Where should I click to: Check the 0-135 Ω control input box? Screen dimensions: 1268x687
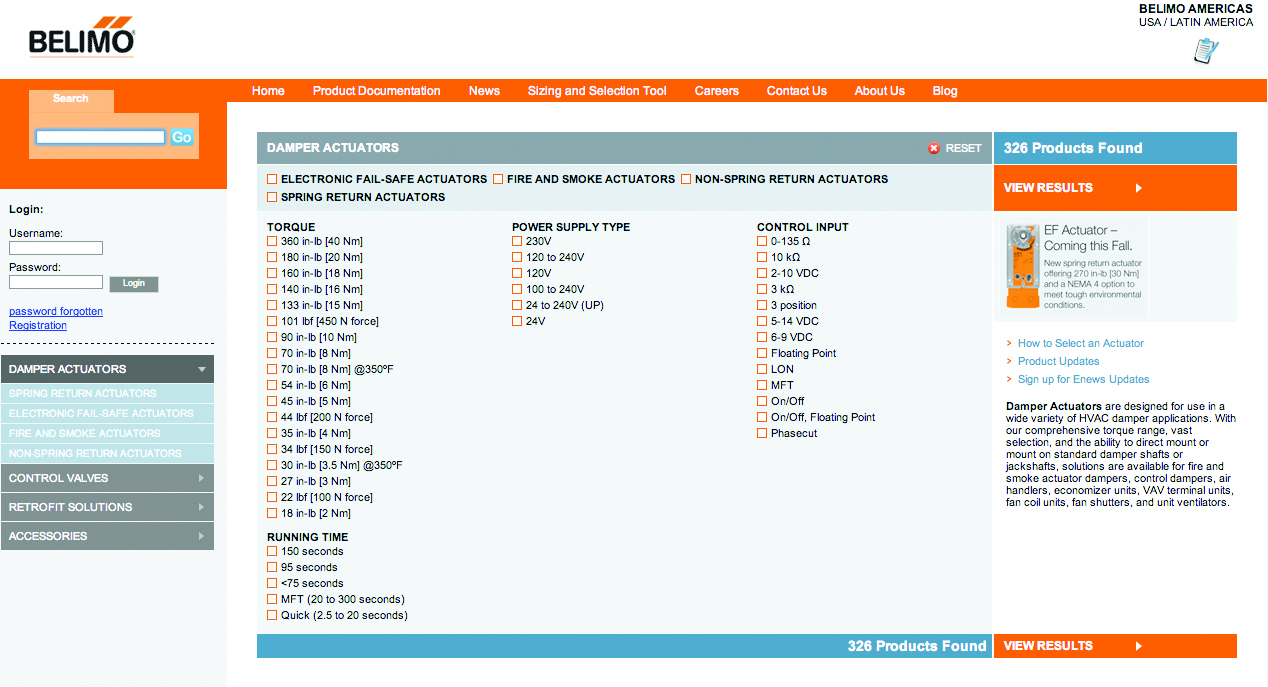tap(762, 241)
